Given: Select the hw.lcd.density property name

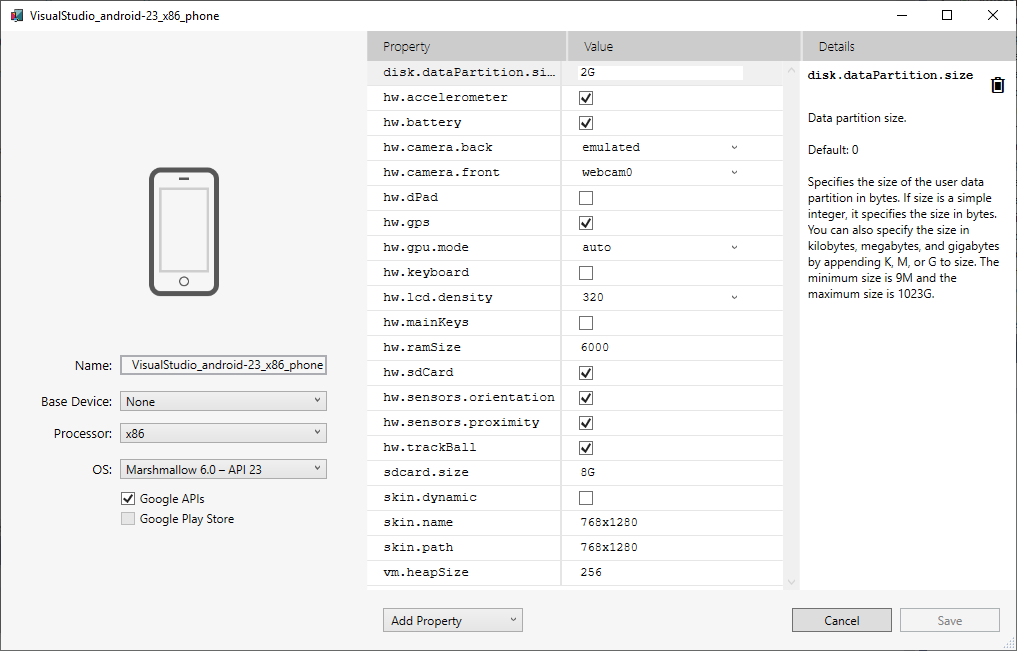Looking at the screenshot, I should [x=437, y=298].
